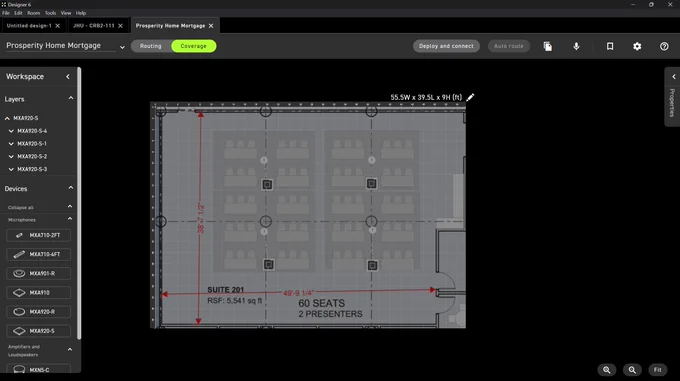Viewport: 680px width, 381px height.
Task: Expand the Properties side panel
Action: 673,77
